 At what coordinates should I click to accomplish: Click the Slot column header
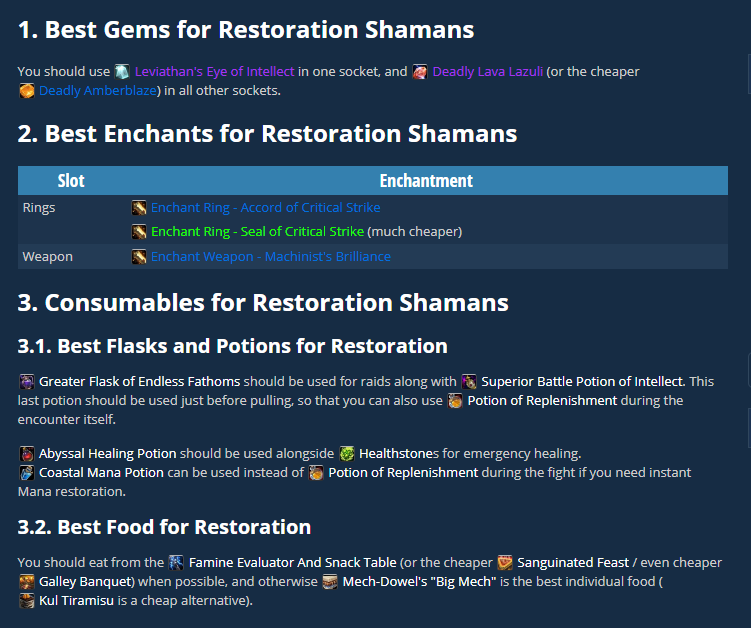(x=71, y=181)
